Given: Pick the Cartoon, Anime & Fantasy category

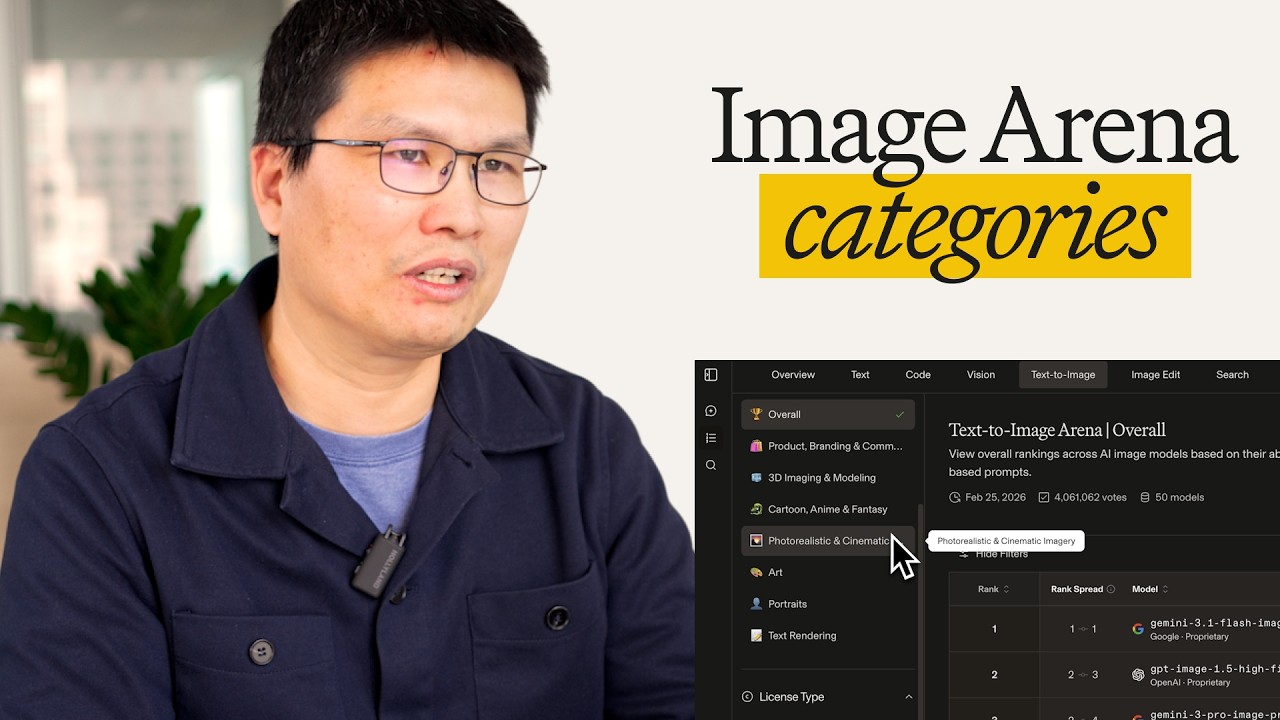Looking at the screenshot, I should 828,509.
